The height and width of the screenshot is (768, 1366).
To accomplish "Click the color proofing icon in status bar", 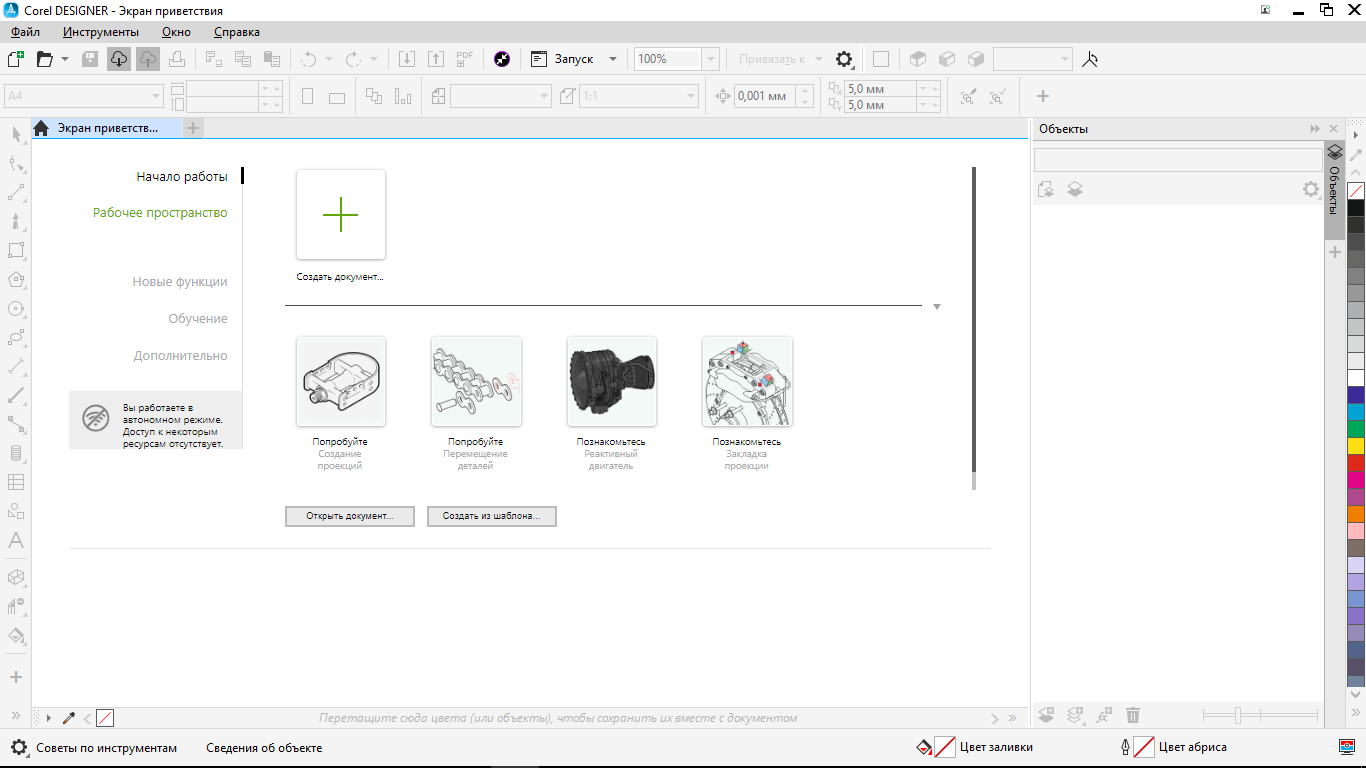I will [x=1346, y=747].
